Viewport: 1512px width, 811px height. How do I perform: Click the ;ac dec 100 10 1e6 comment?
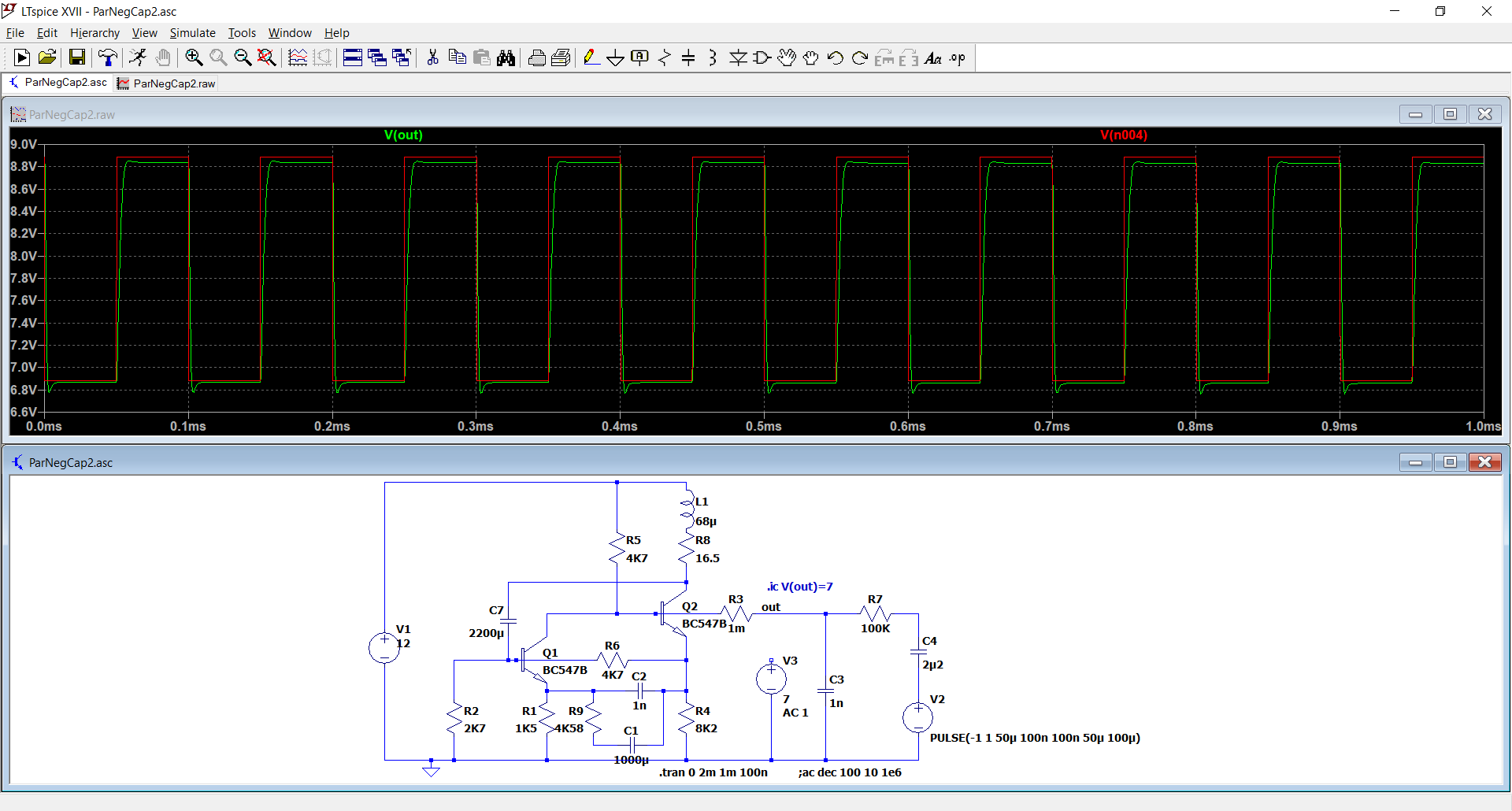pos(850,772)
